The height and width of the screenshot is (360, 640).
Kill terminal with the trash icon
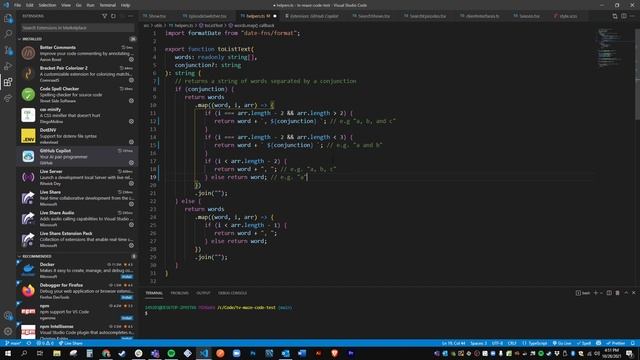(x=617, y=293)
